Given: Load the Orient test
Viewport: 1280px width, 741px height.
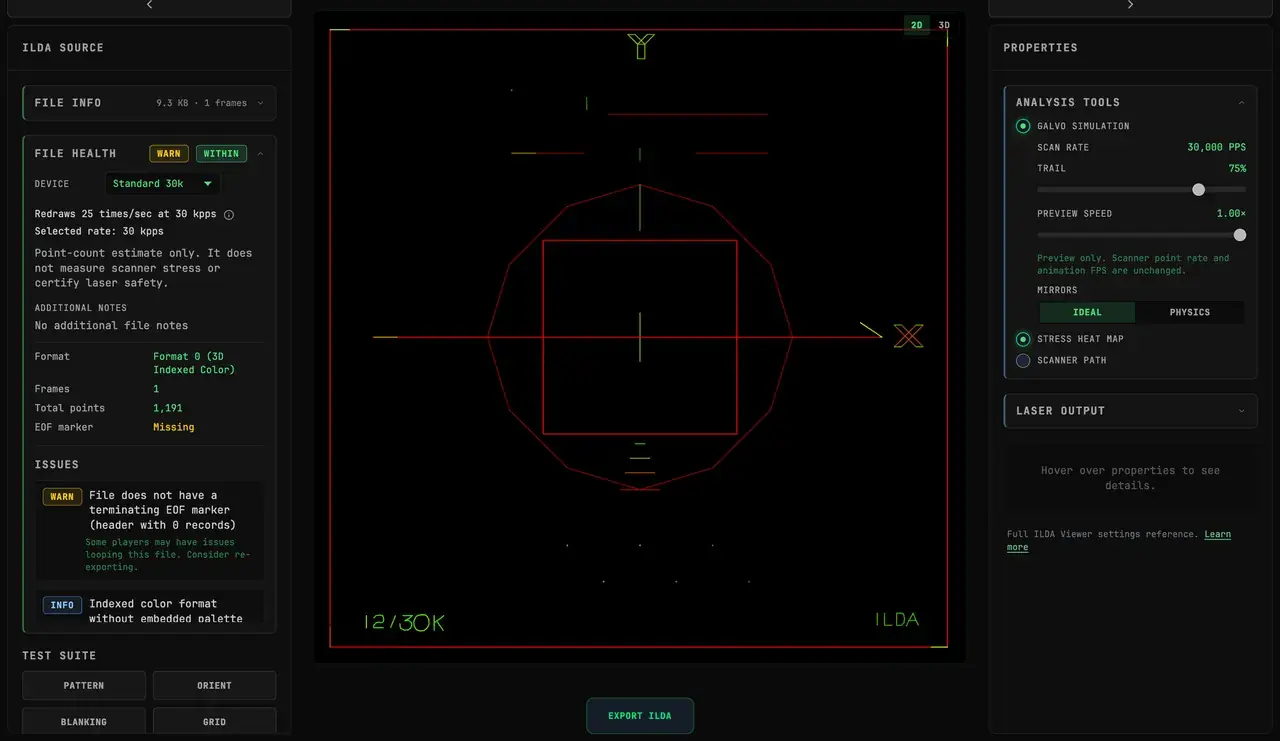Looking at the screenshot, I should coord(214,686).
